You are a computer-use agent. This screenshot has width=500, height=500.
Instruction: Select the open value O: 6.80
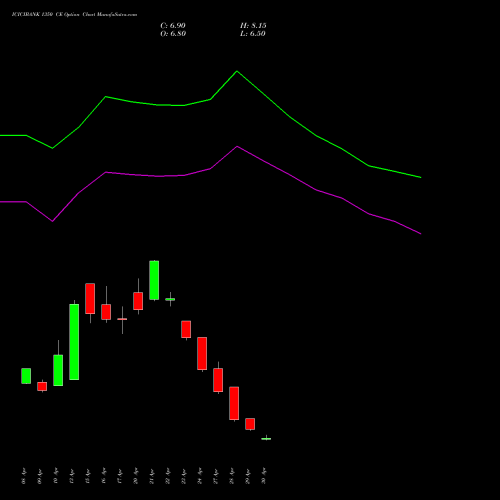tap(173, 34)
